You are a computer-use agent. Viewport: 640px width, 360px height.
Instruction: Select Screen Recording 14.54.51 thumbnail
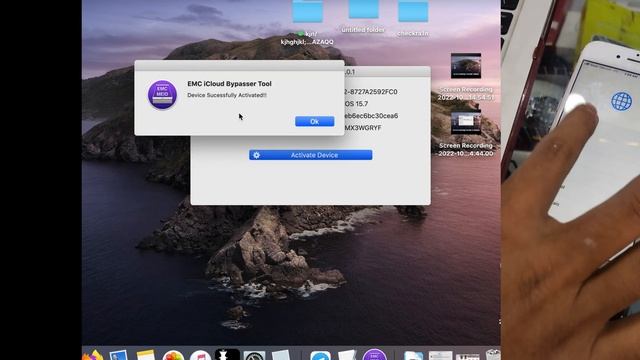(x=466, y=66)
